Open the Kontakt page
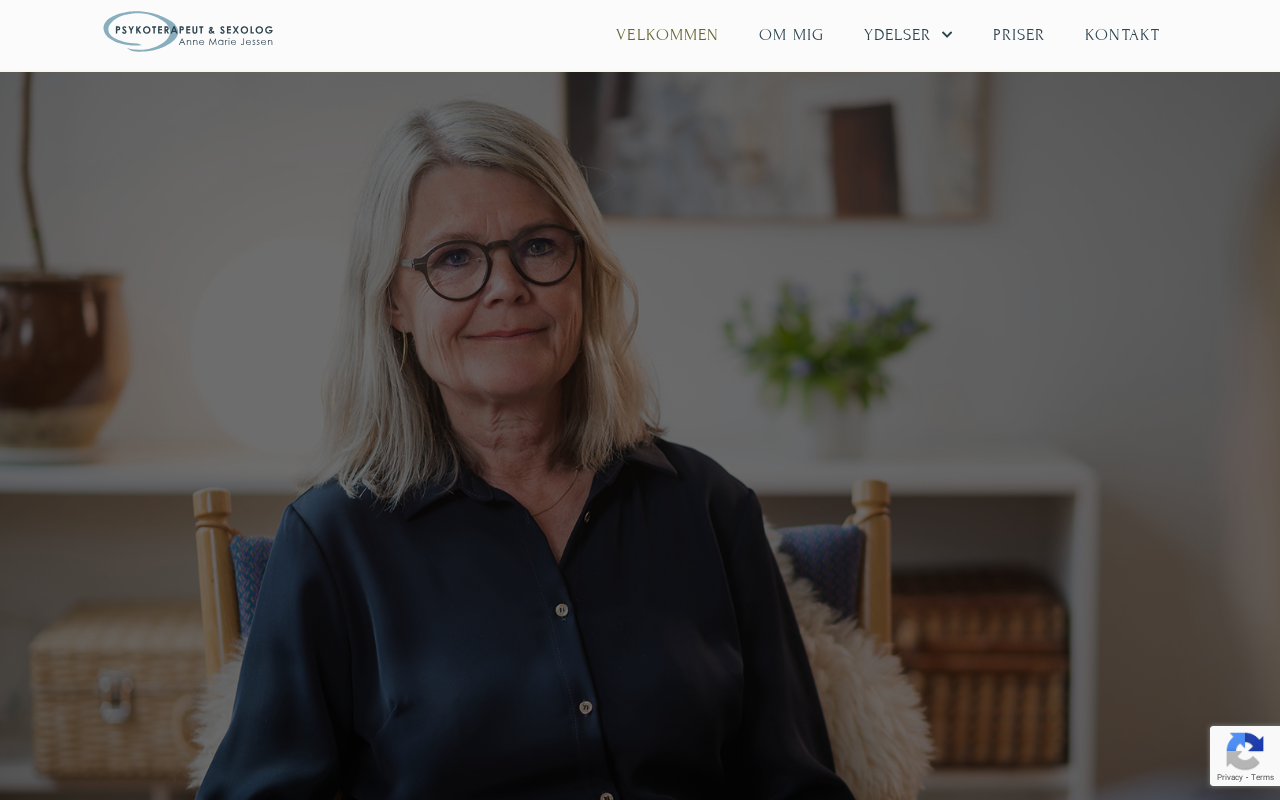The width and height of the screenshot is (1280, 800). point(1122,35)
